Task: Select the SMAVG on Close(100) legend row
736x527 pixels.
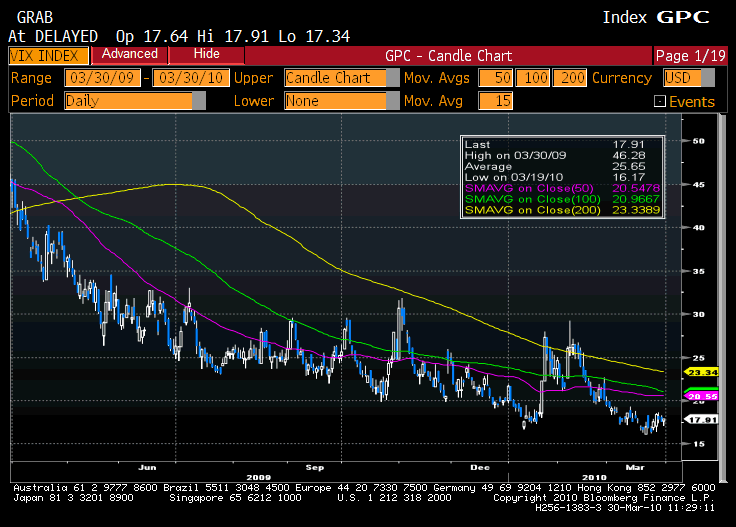Action: coord(562,199)
